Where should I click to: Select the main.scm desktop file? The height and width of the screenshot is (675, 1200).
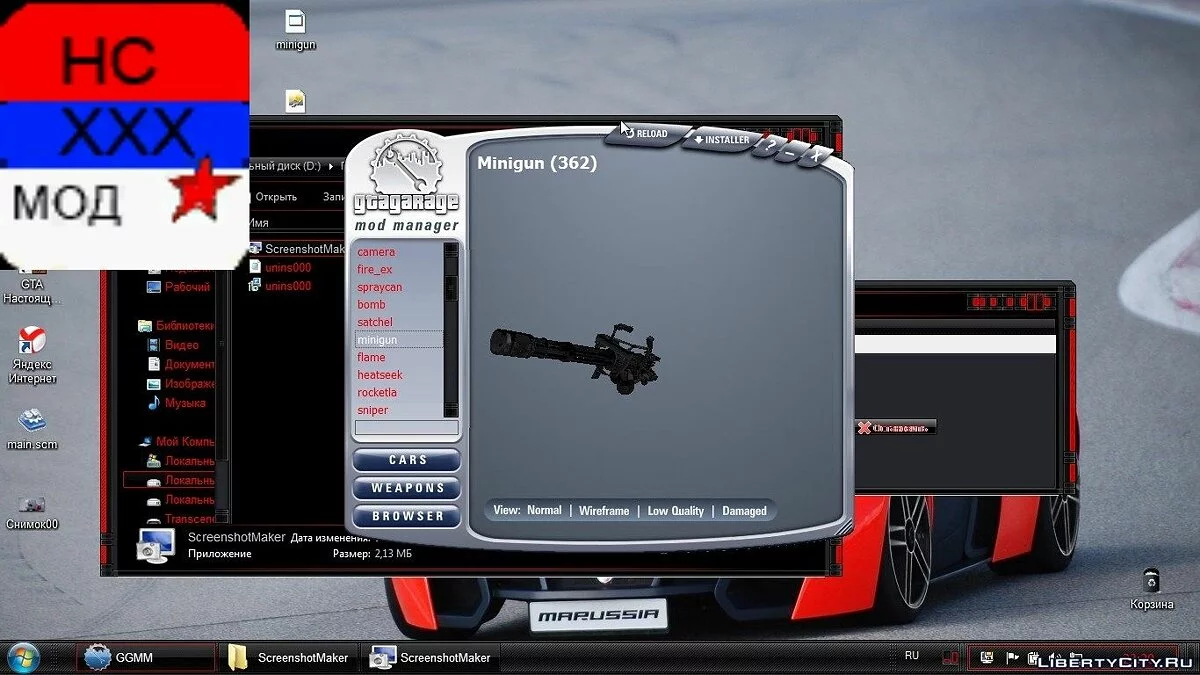point(32,422)
